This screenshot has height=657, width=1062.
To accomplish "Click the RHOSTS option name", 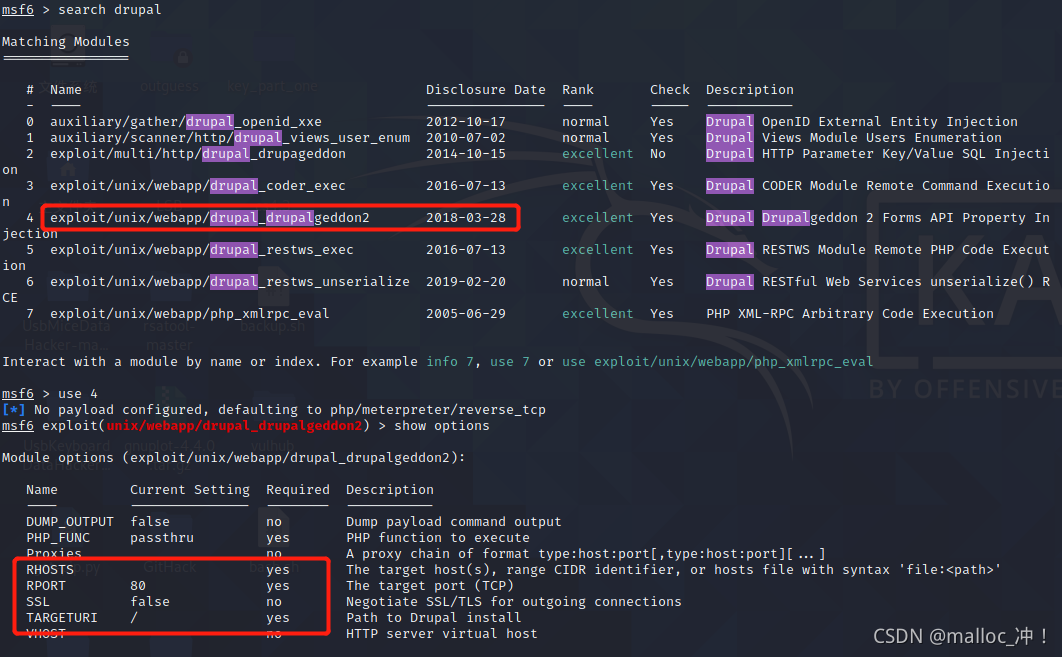I will pyautogui.click(x=50, y=570).
